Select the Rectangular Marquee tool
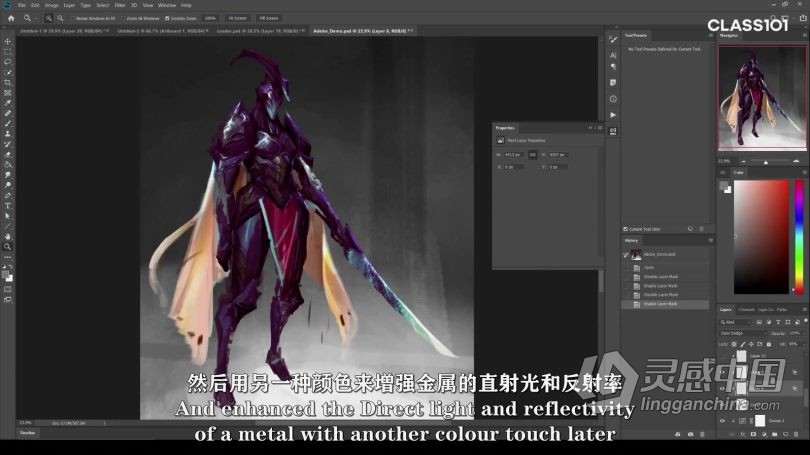The width and height of the screenshot is (810, 455). (x=7, y=52)
